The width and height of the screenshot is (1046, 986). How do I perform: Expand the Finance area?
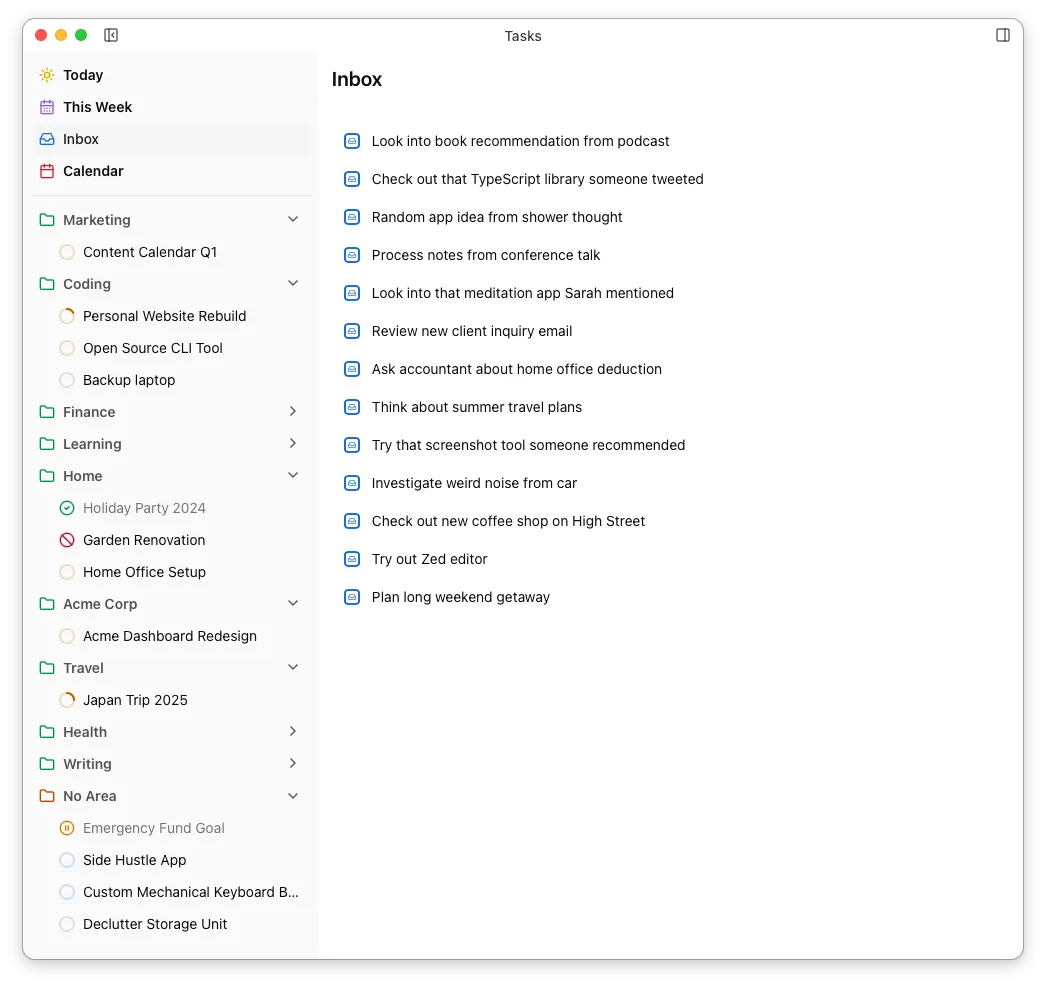pyautogui.click(x=292, y=411)
